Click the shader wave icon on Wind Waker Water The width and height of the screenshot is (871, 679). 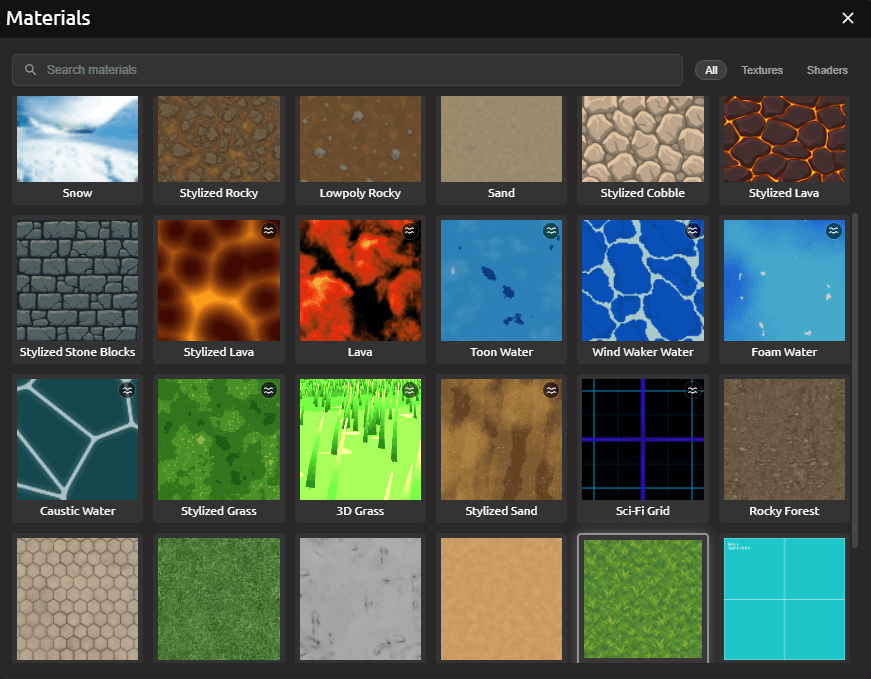tap(693, 231)
